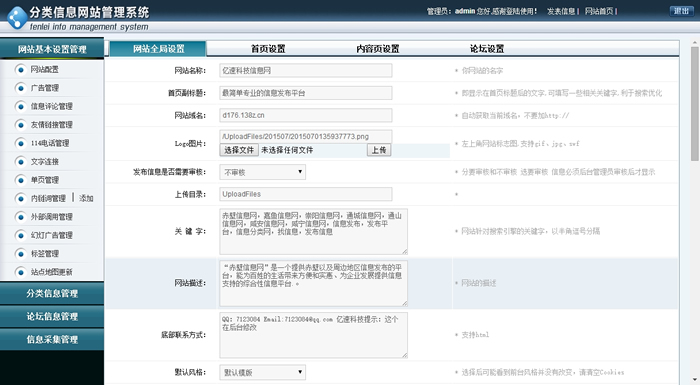Click the page vertical scrollbar thumb
Image resolution: width=700 pixels, height=385 pixels.
tap(695, 104)
